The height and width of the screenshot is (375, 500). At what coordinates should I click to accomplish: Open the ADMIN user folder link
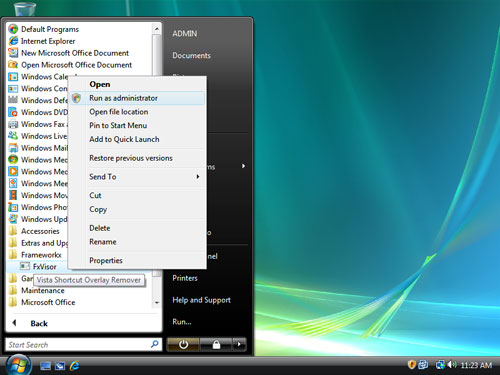(185, 34)
